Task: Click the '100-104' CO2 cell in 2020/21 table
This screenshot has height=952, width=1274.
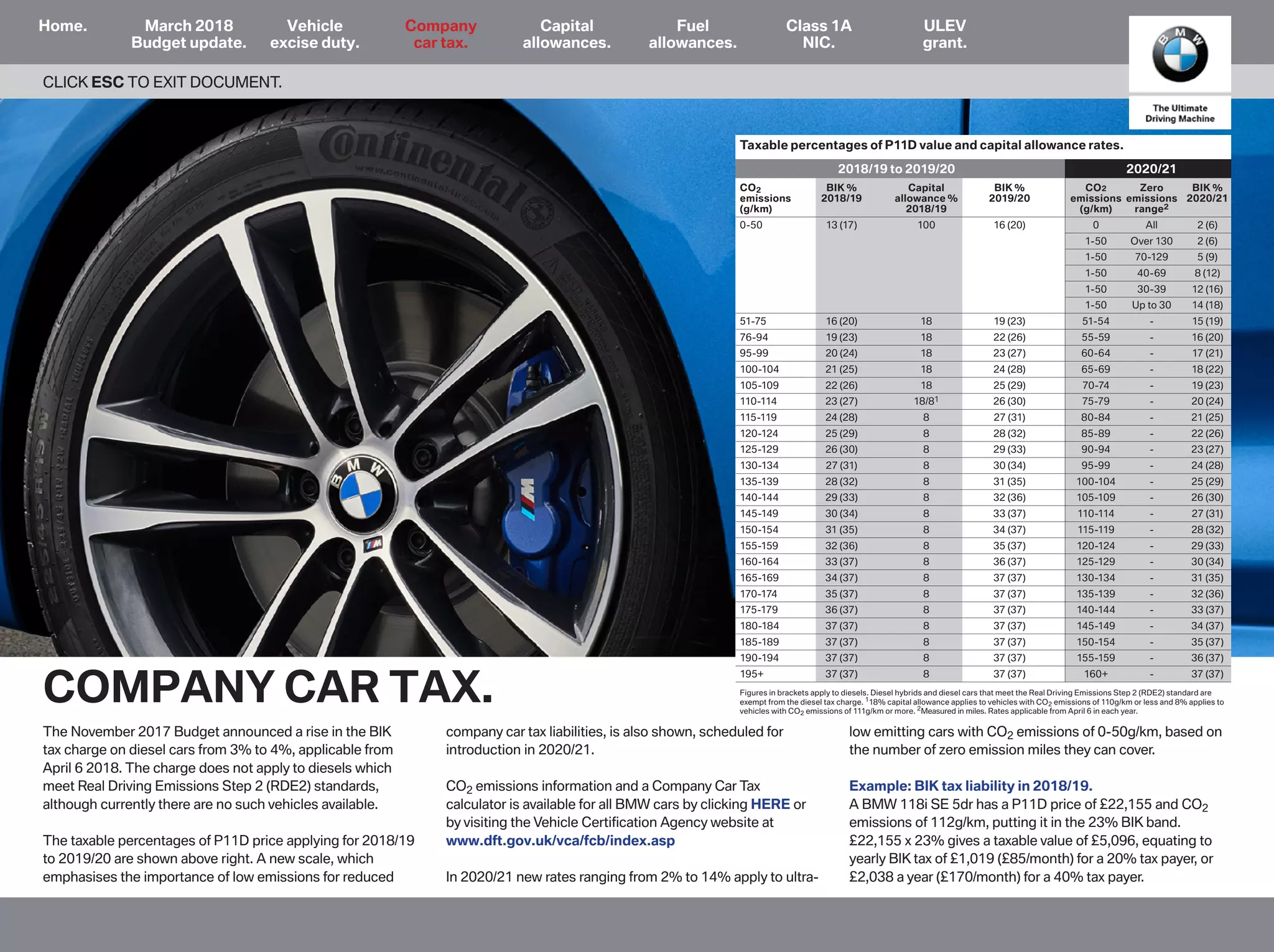Action: 1095,482
